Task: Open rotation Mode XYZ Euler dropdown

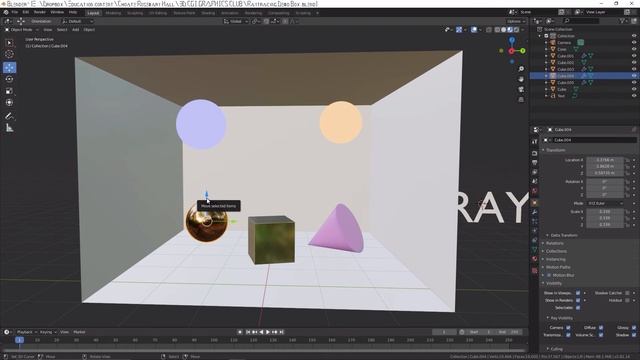Action: coord(605,203)
